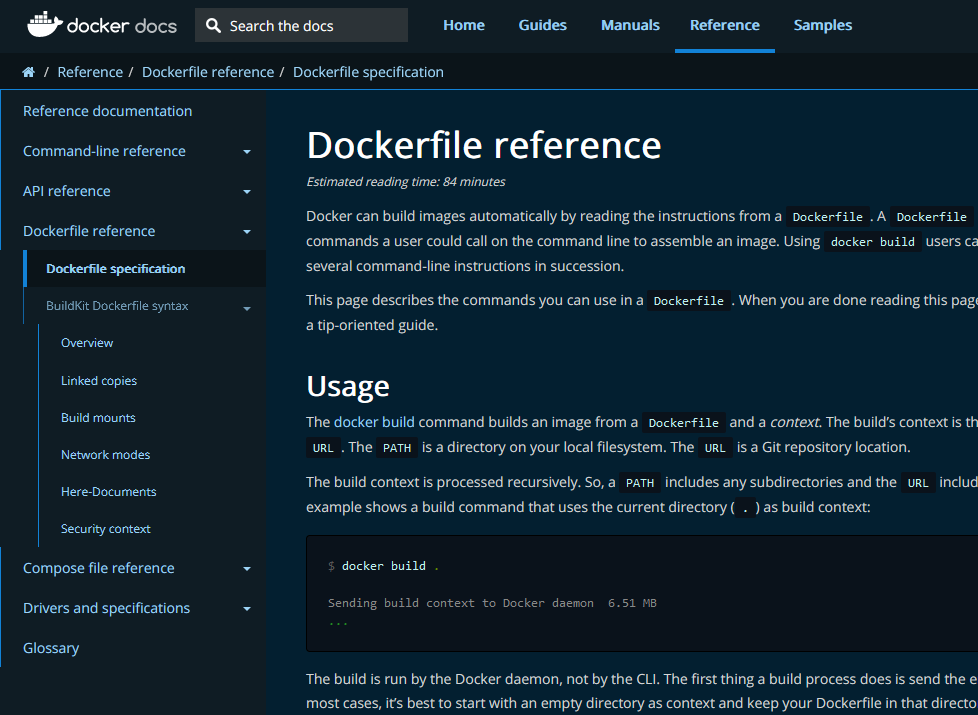
Task: Click the italic word 'context'
Action: click(795, 422)
